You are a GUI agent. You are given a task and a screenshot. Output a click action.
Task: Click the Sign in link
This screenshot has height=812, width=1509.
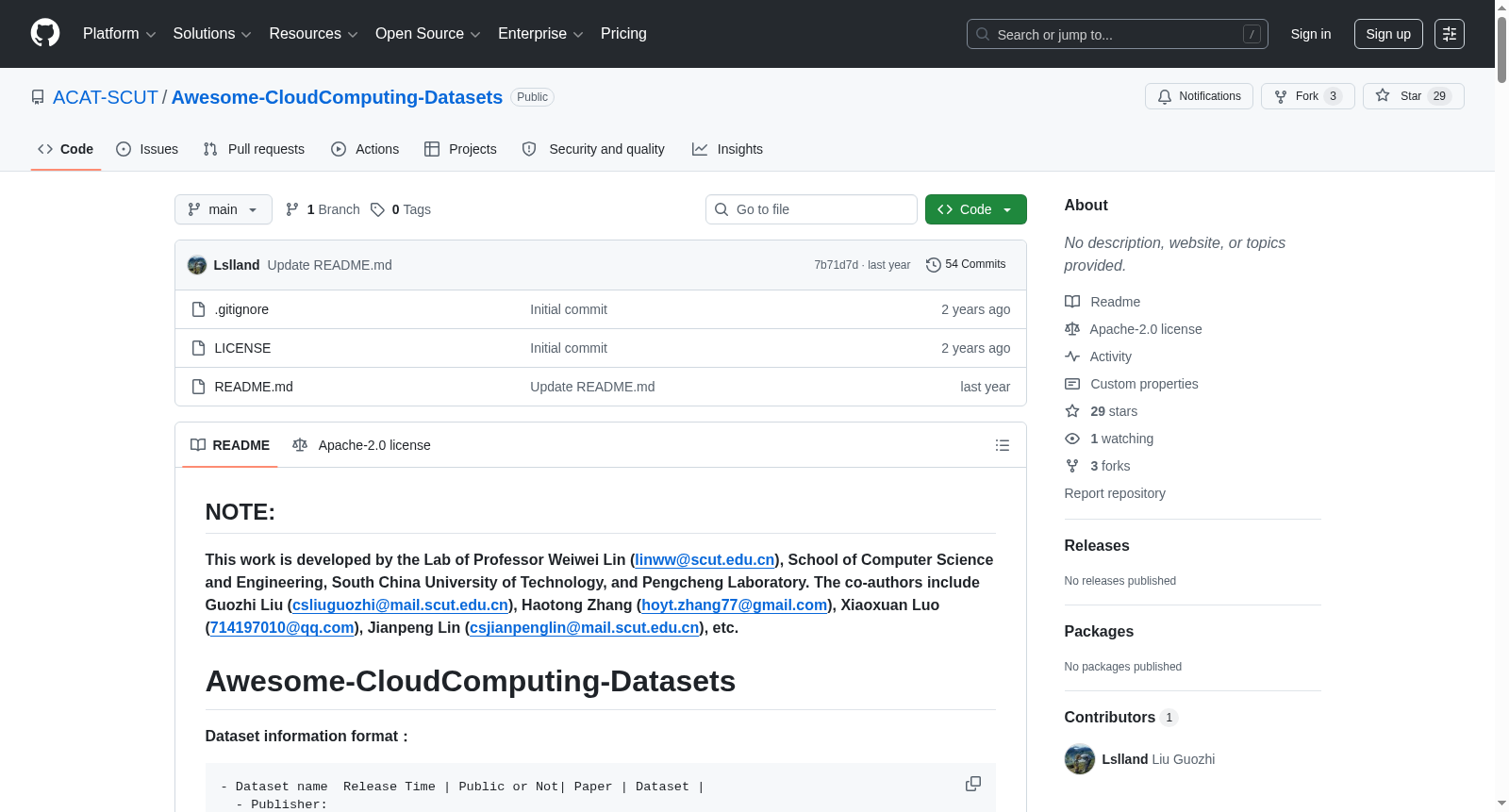pos(1311,34)
